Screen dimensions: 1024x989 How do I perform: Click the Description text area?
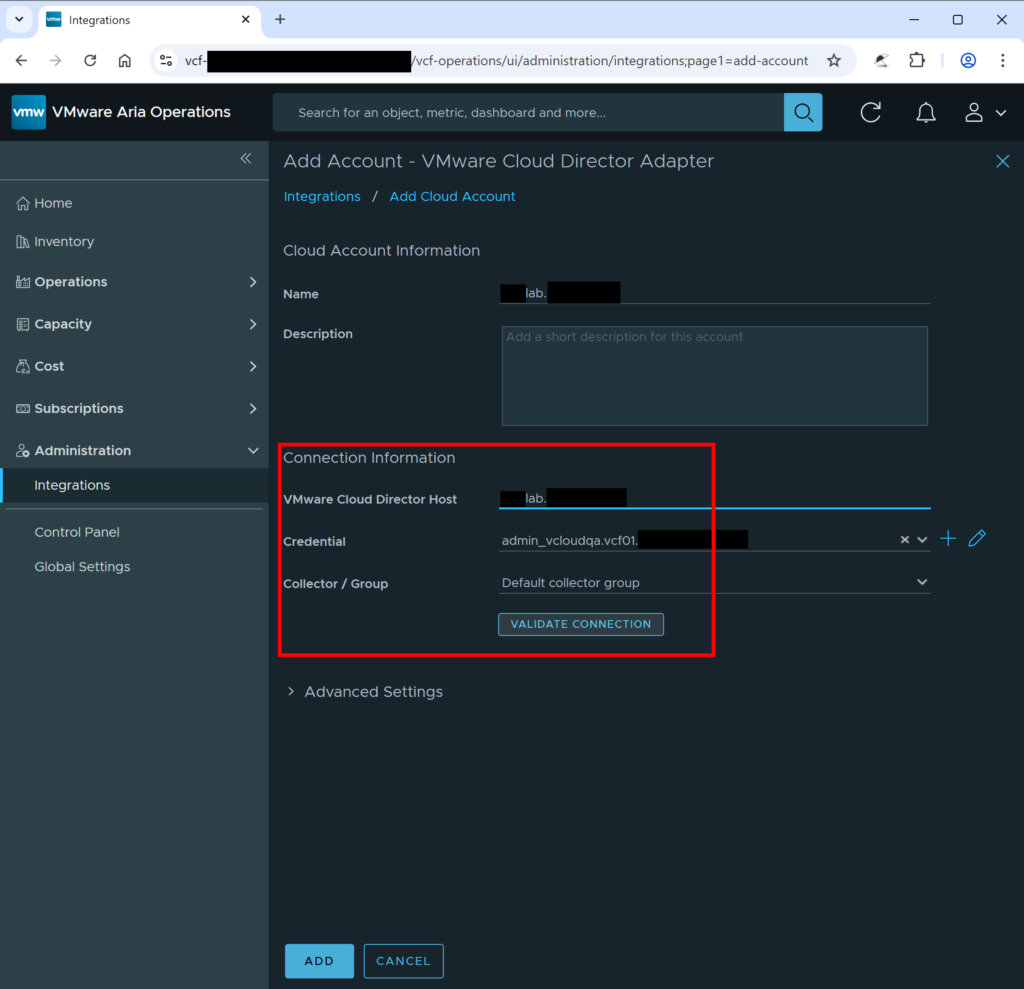coord(714,375)
